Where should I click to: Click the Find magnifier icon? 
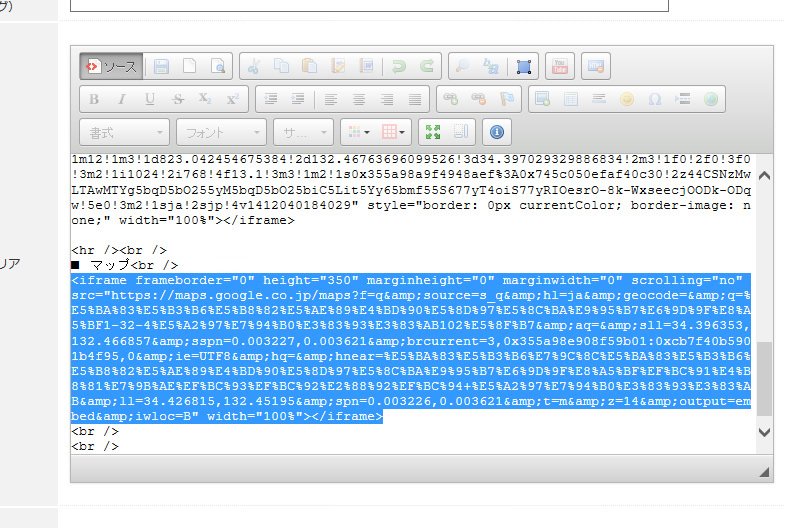[x=462, y=66]
